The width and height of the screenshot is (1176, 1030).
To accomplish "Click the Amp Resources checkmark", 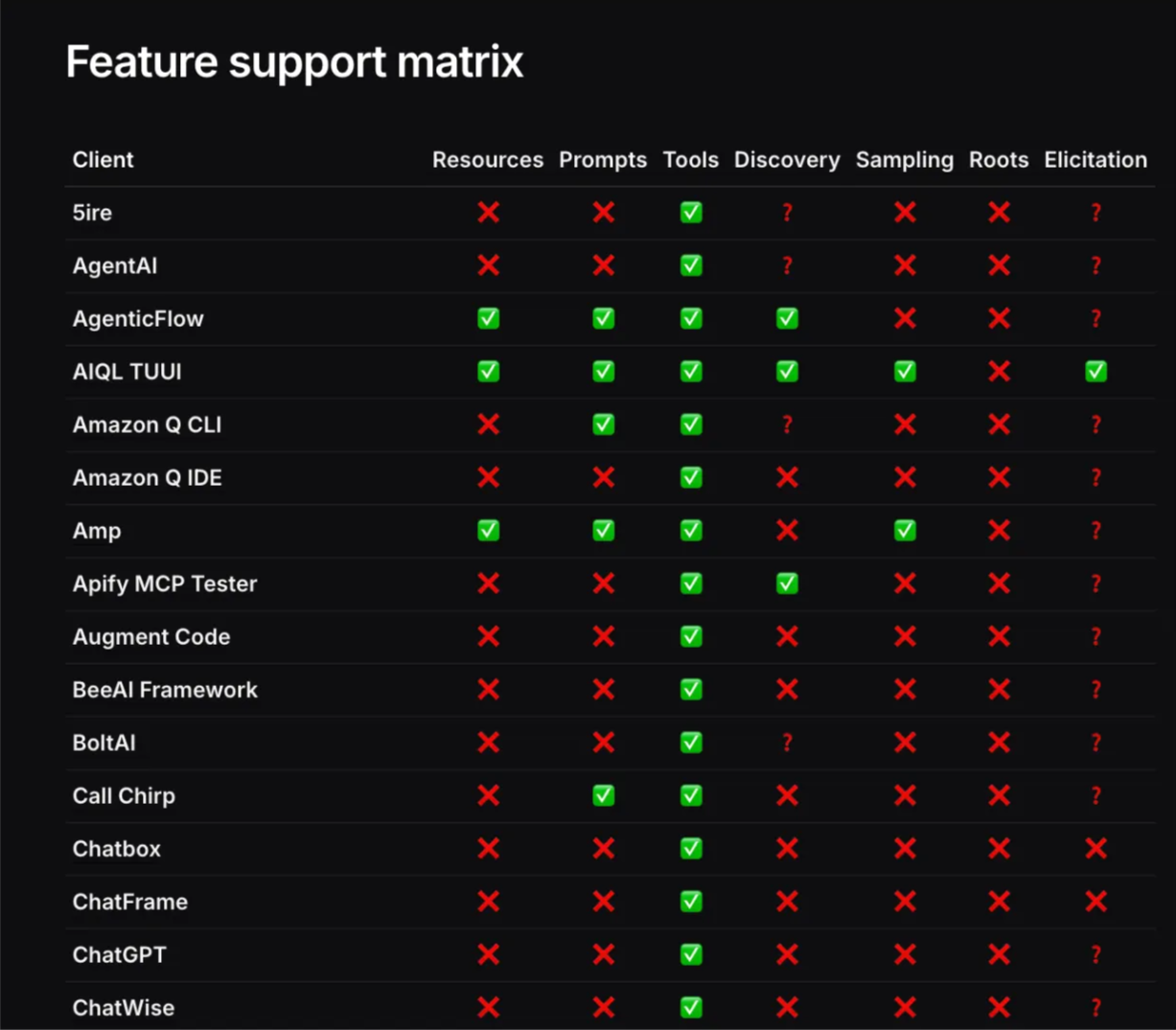I will tap(489, 531).
